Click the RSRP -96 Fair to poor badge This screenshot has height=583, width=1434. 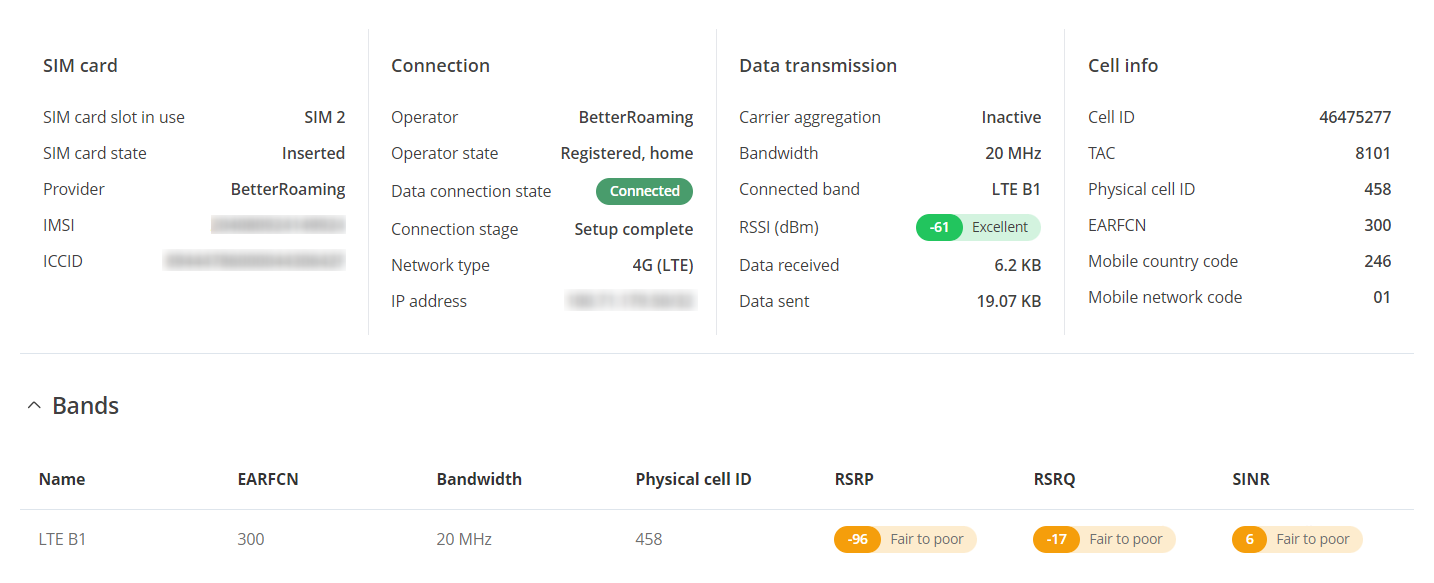point(905,539)
